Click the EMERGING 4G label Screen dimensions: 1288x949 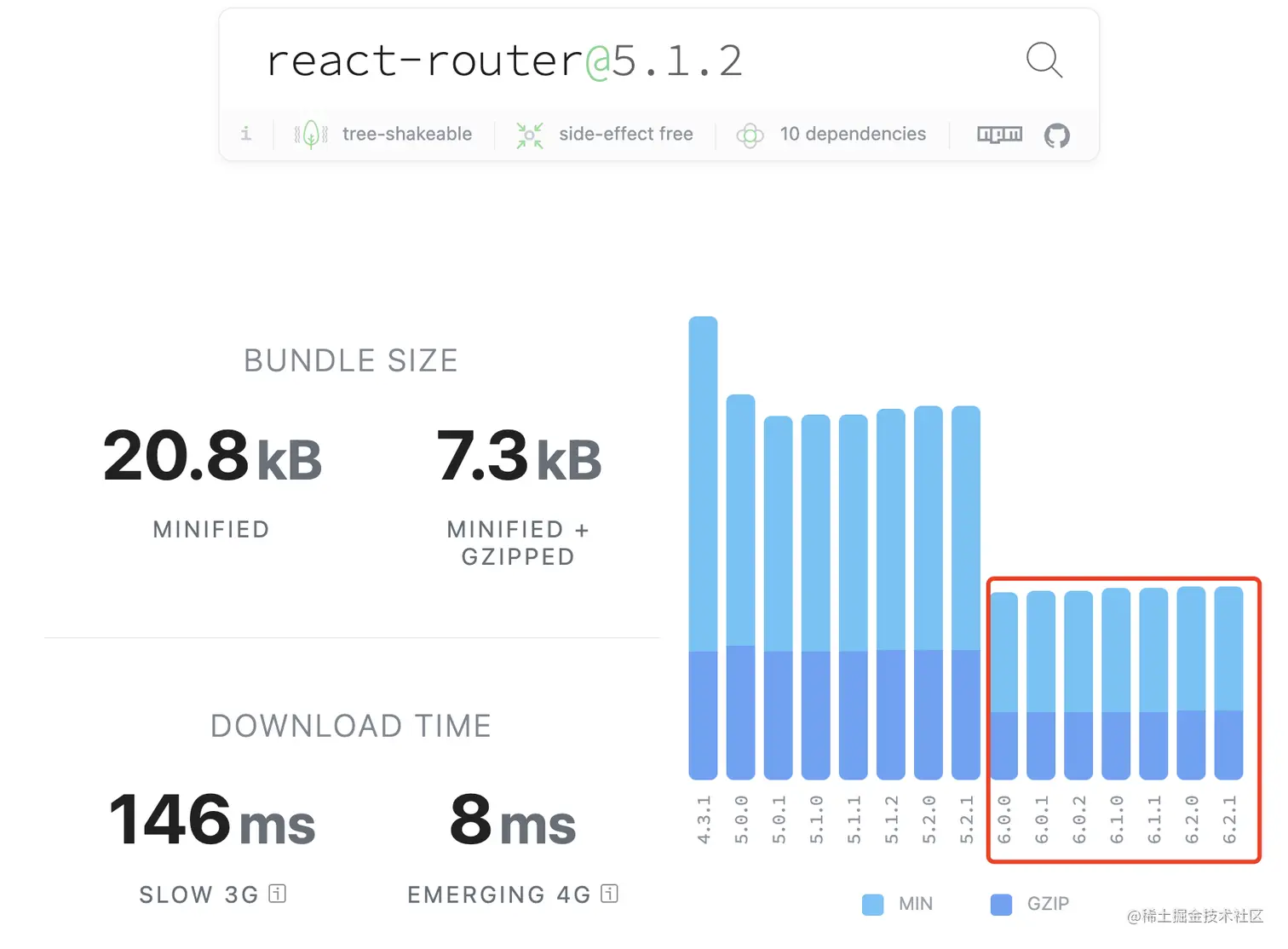click(499, 894)
